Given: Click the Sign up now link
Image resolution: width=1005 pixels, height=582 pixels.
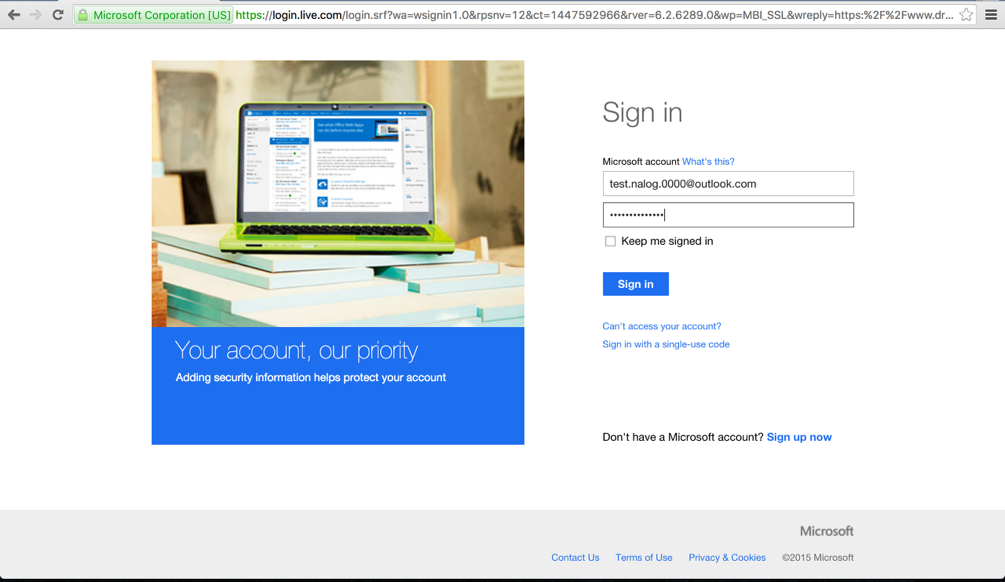Looking at the screenshot, I should [799, 437].
